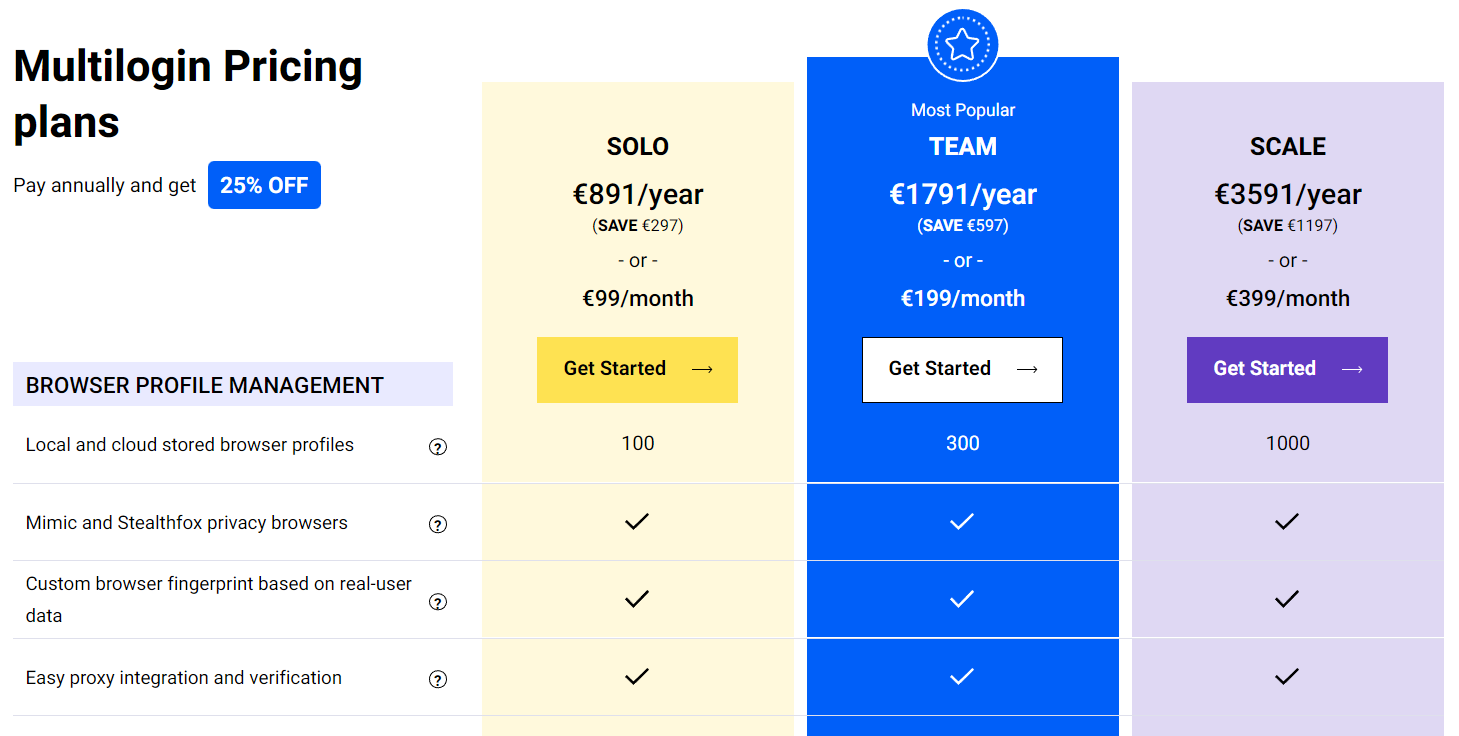Click help icon for Local and cloud stored profiles
Screen dimensions: 1459x736
437,447
